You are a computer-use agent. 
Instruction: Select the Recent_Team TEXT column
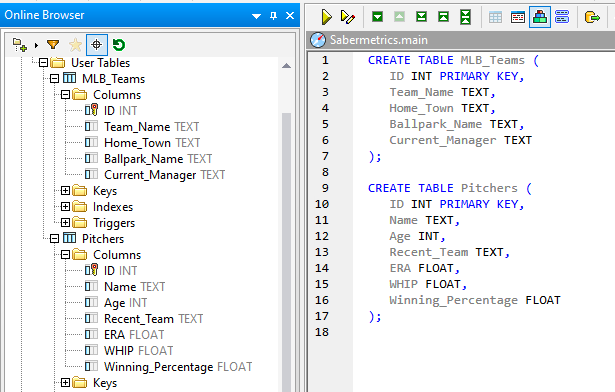153,319
